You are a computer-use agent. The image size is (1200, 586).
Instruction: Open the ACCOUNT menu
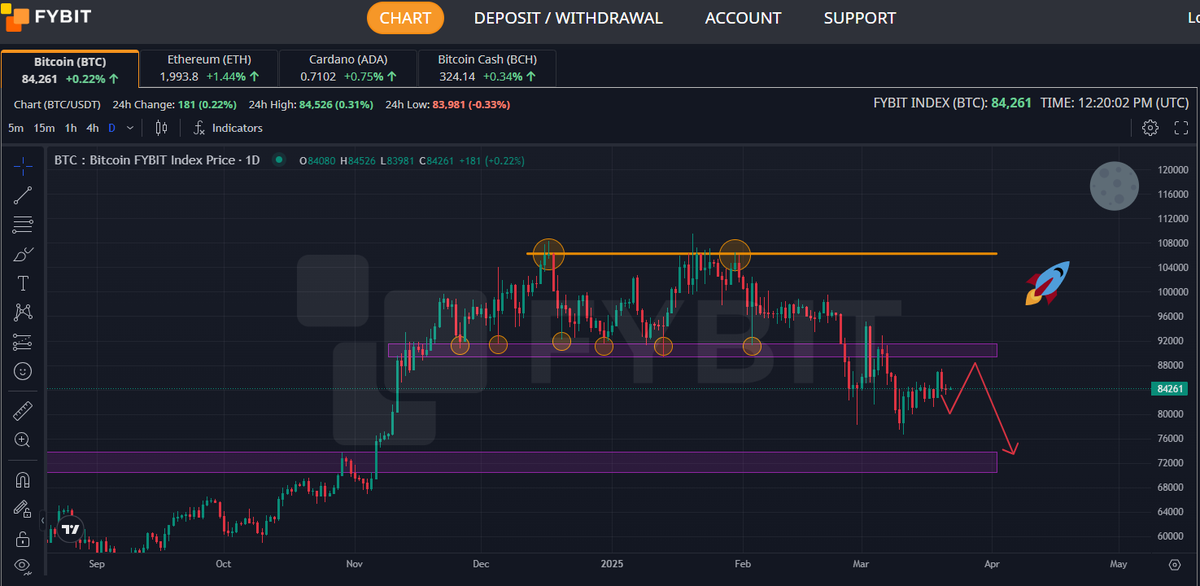743,18
